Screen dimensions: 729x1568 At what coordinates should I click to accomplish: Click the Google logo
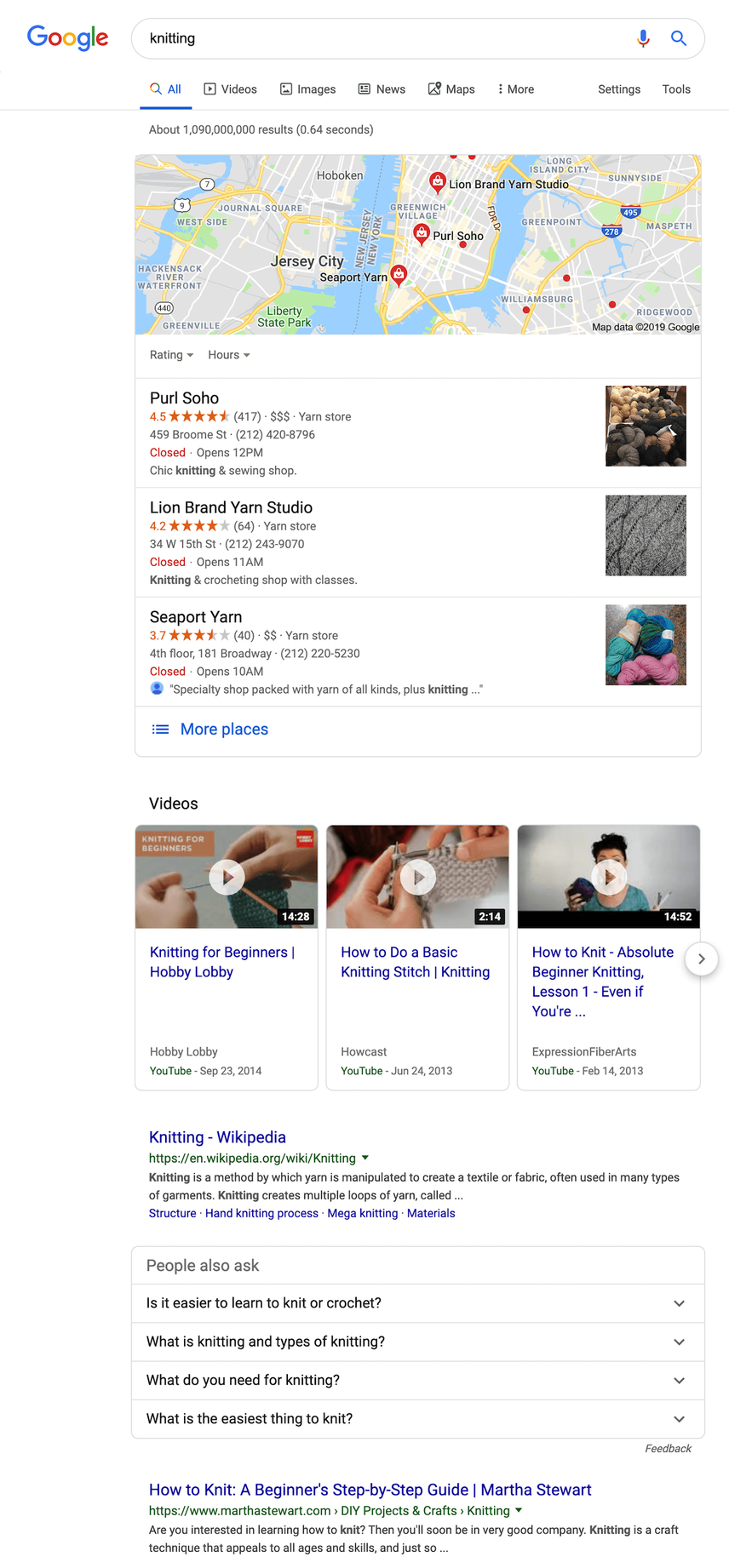(67, 37)
